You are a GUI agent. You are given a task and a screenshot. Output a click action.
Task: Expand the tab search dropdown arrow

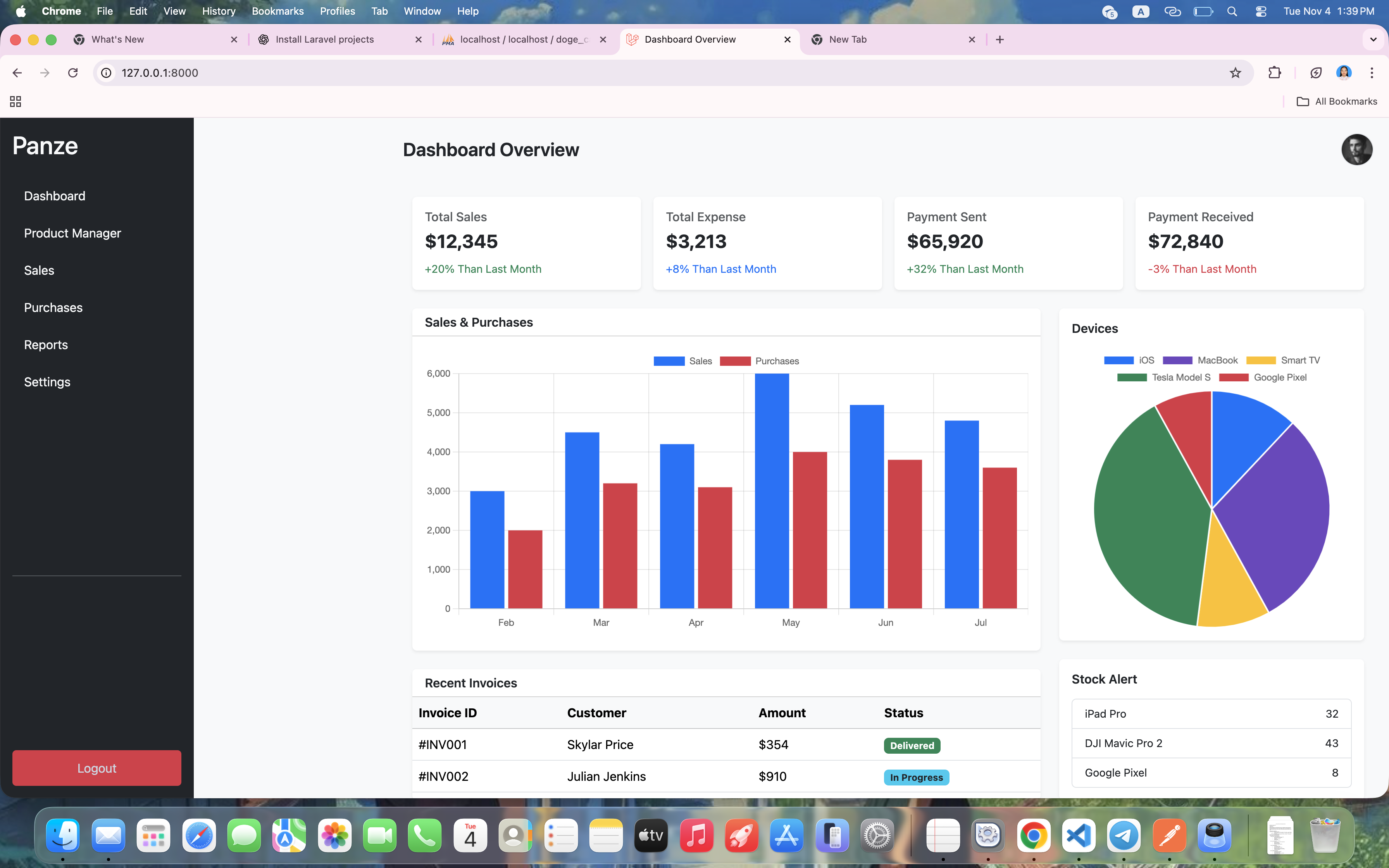(x=1373, y=40)
